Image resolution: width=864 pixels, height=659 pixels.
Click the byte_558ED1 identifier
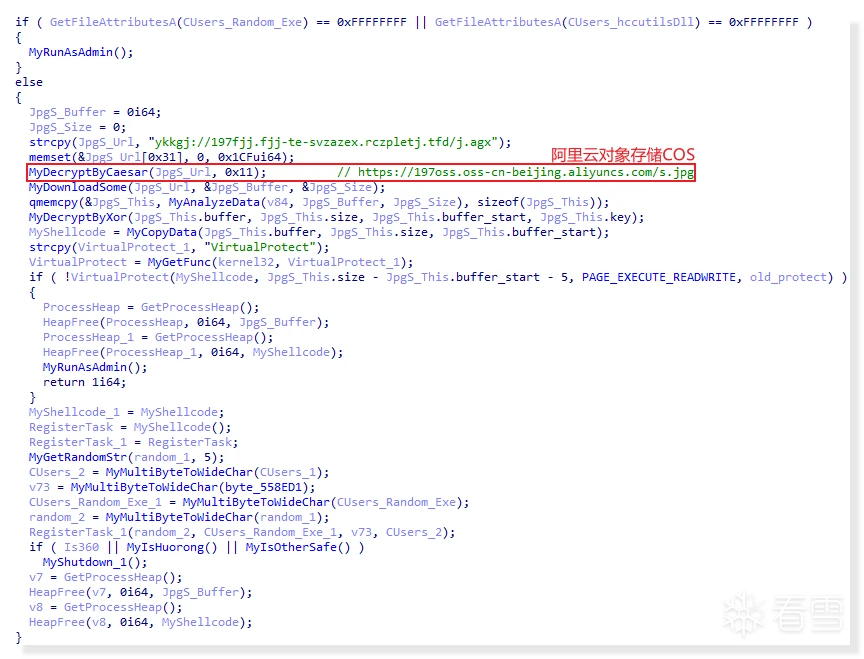[263, 487]
